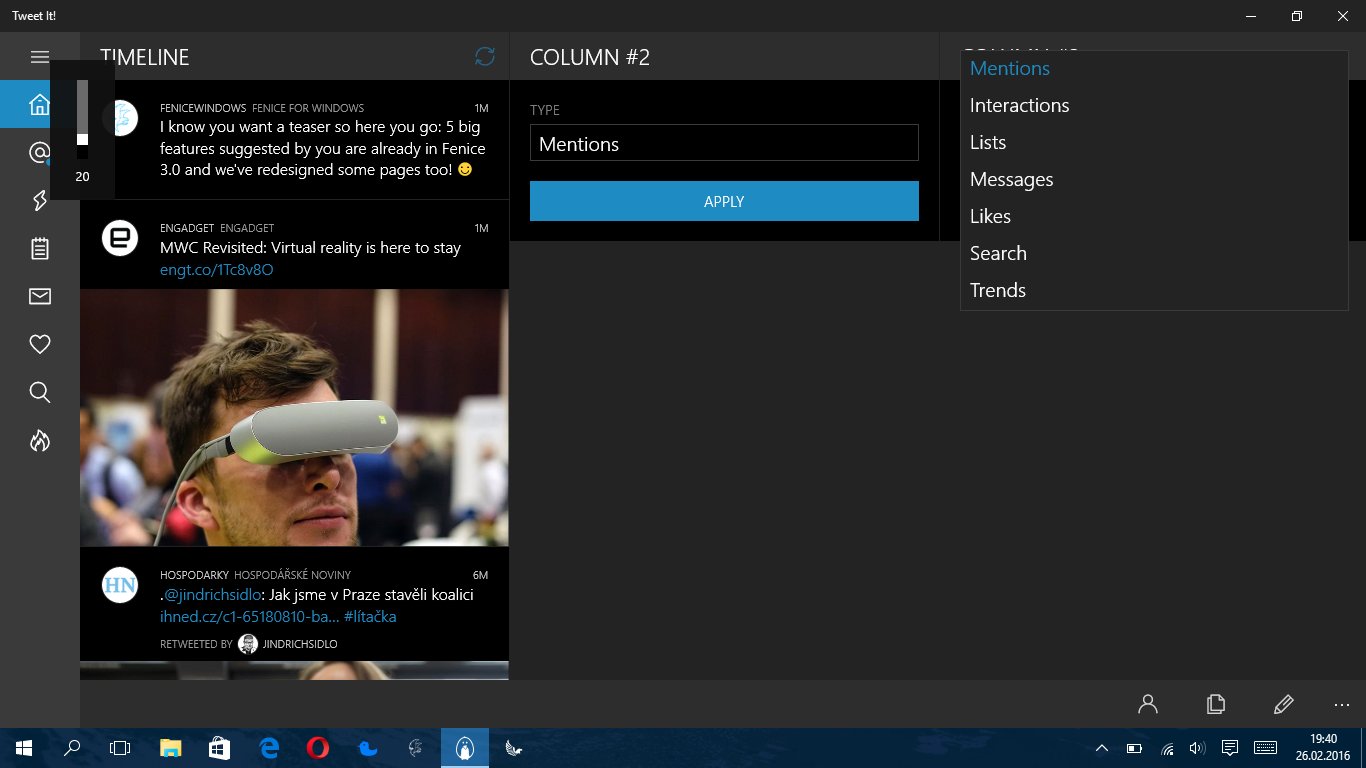The height and width of the screenshot is (768, 1366).
Task: Select Interactions in the dropdown list
Action: coord(1154,106)
